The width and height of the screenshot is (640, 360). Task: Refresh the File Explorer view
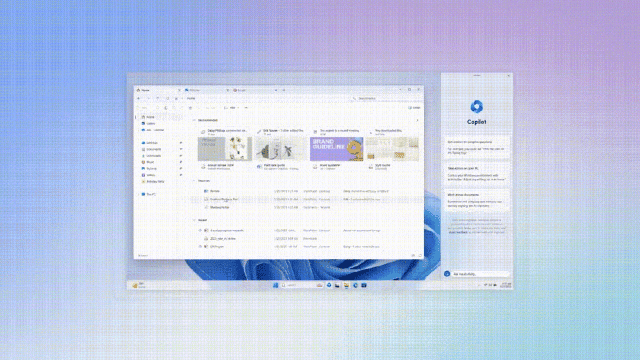pyautogui.click(x=167, y=98)
